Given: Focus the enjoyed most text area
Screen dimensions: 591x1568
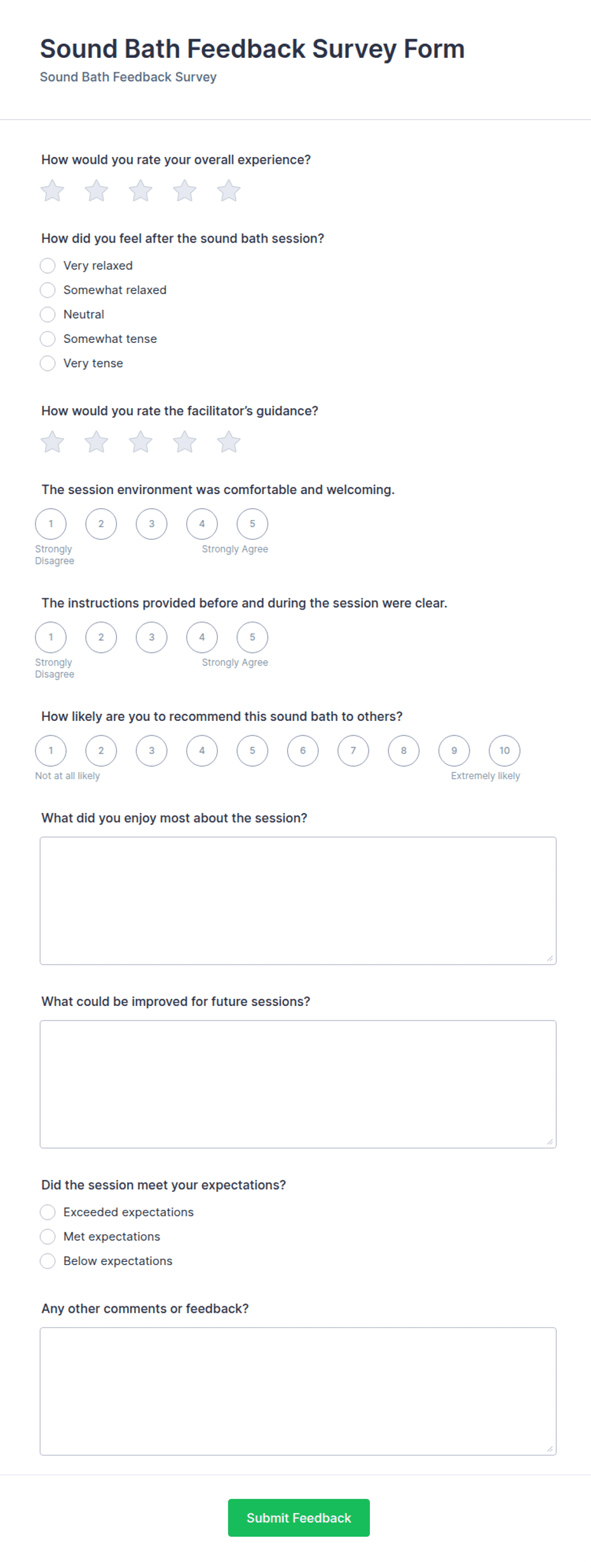Looking at the screenshot, I should pyautogui.click(x=298, y=901).
